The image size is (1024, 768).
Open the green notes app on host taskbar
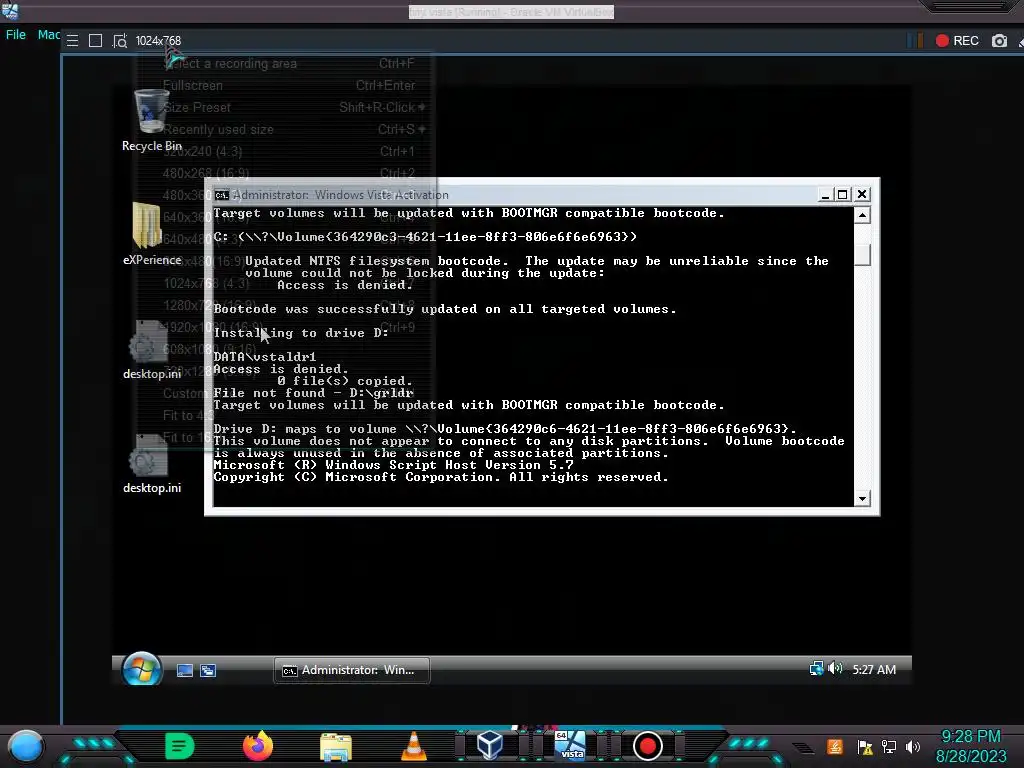pos(179,746)
